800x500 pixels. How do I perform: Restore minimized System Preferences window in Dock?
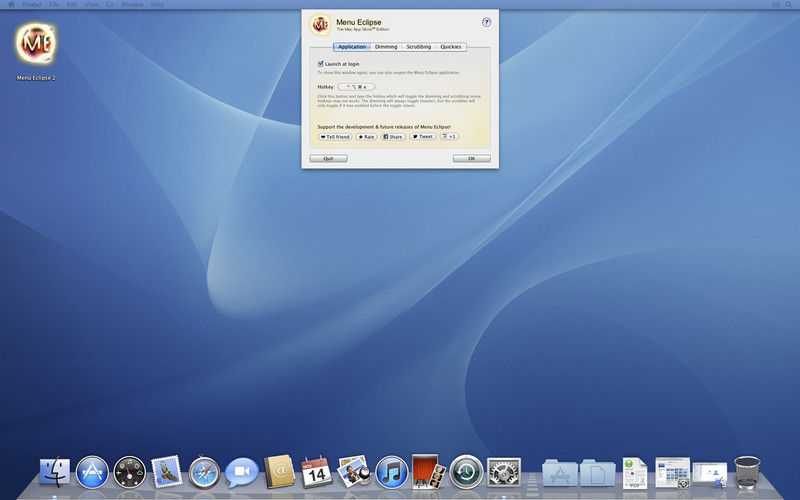[672, 472]
